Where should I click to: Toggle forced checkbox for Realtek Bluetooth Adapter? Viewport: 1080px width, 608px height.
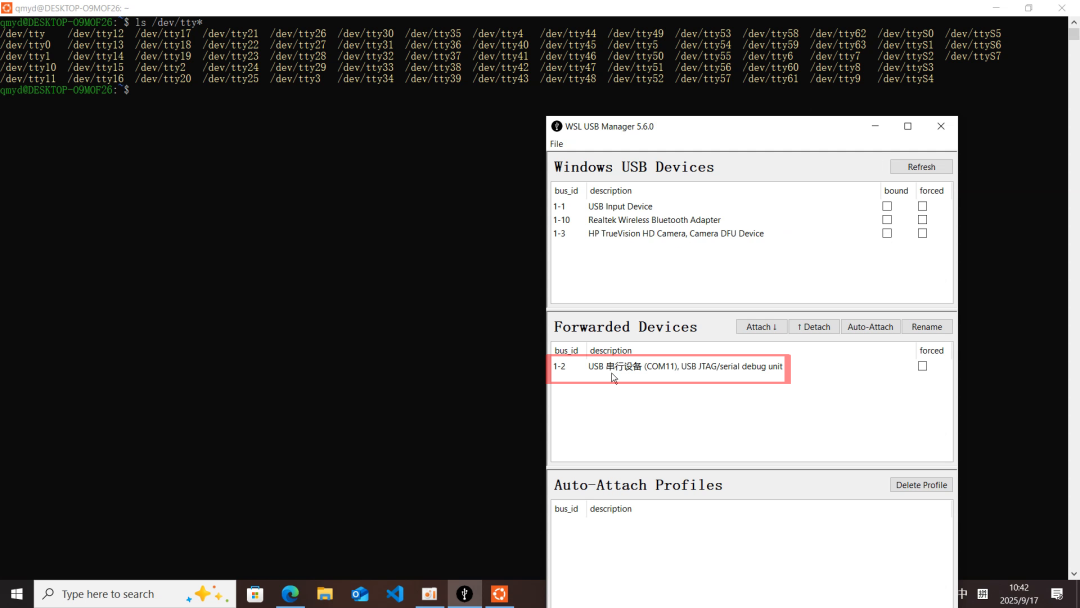pos(922,220)
